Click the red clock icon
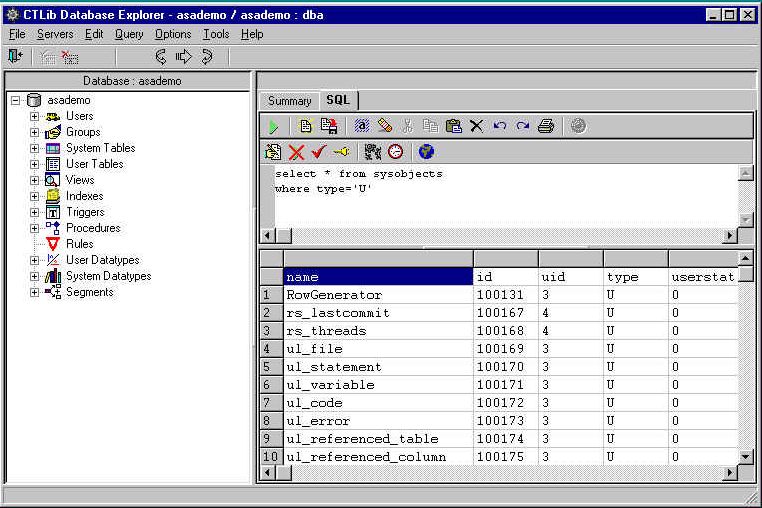This screenshot has height=508, width=762. pyautogui.click(x=396, y=152)
